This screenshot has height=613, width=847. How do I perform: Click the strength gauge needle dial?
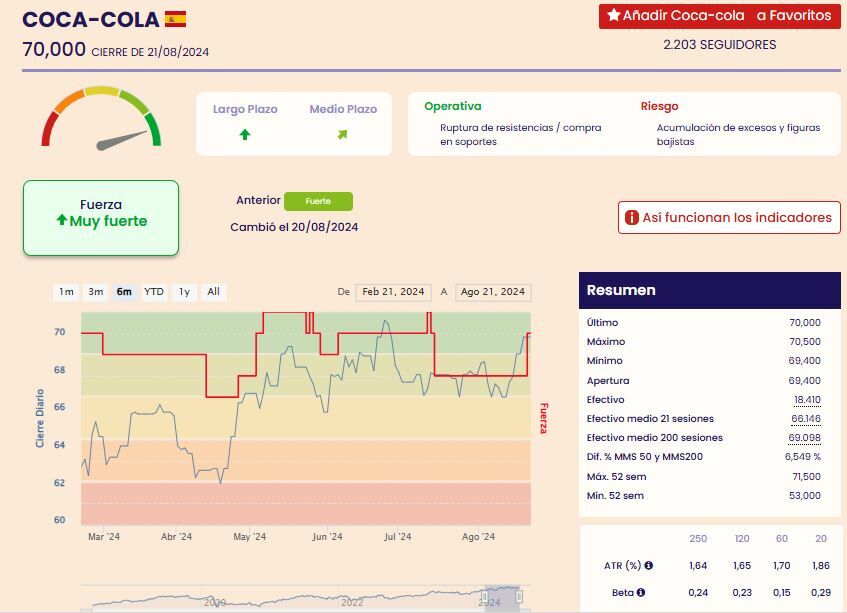(x=102, y=117)
